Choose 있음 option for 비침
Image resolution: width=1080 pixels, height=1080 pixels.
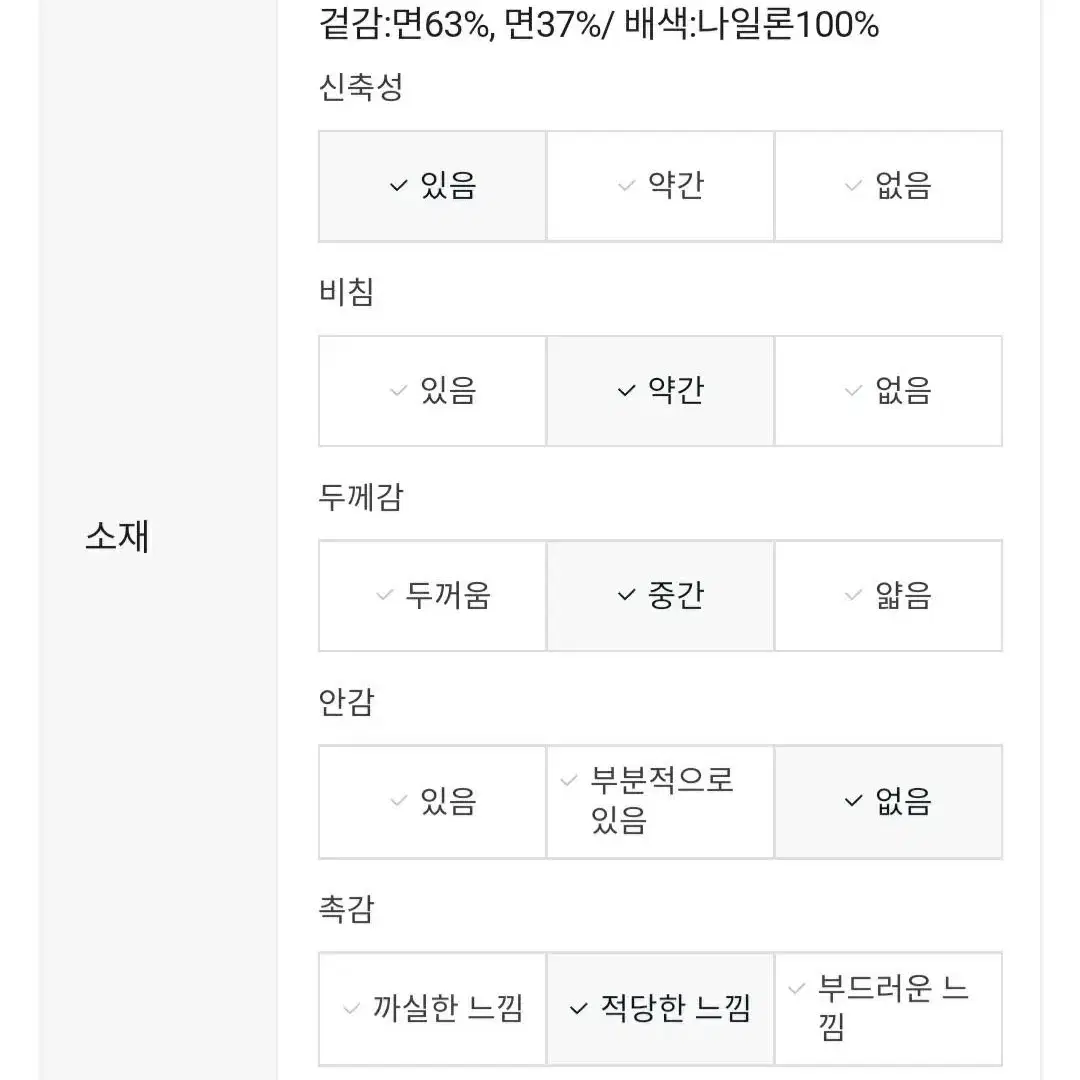pyautogui.click(x=433, y=391)
